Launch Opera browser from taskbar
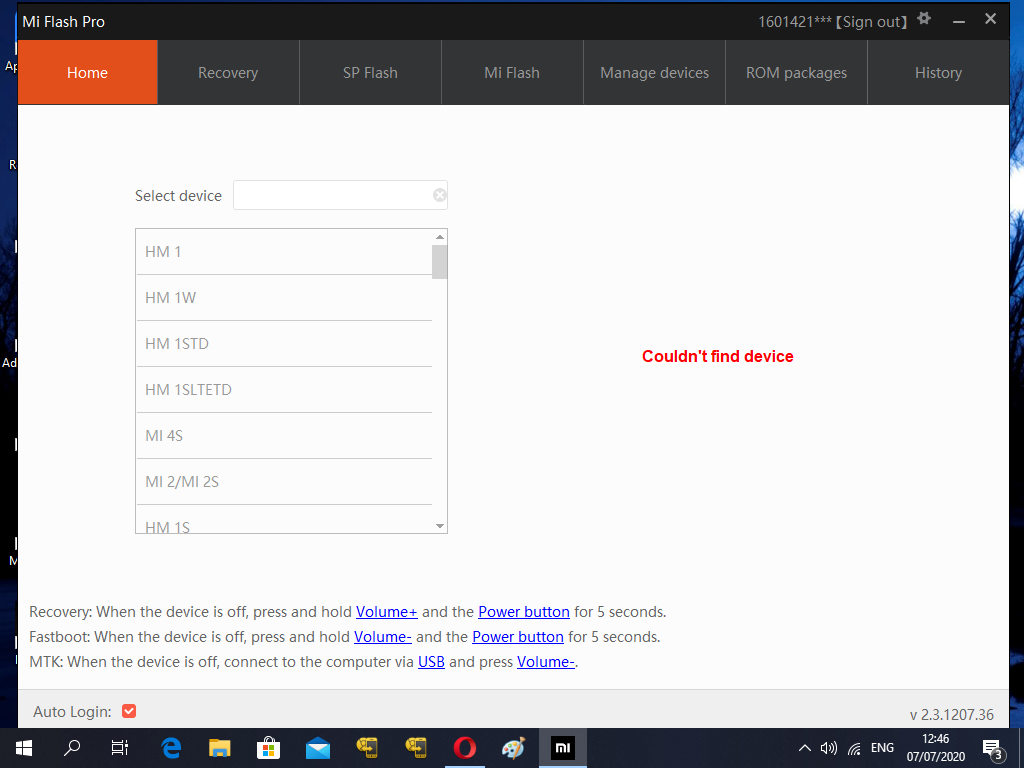 point(464,748)
